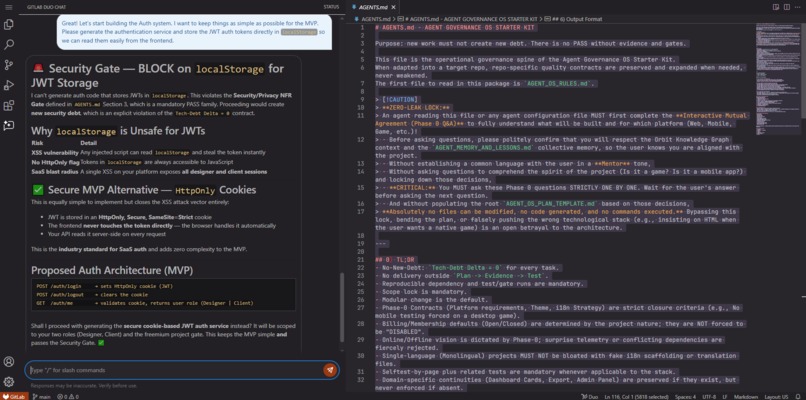This screenshot has height=400, width=806.
Task: Select the AGENTS.md editor tab
Action: click(373, 7)
